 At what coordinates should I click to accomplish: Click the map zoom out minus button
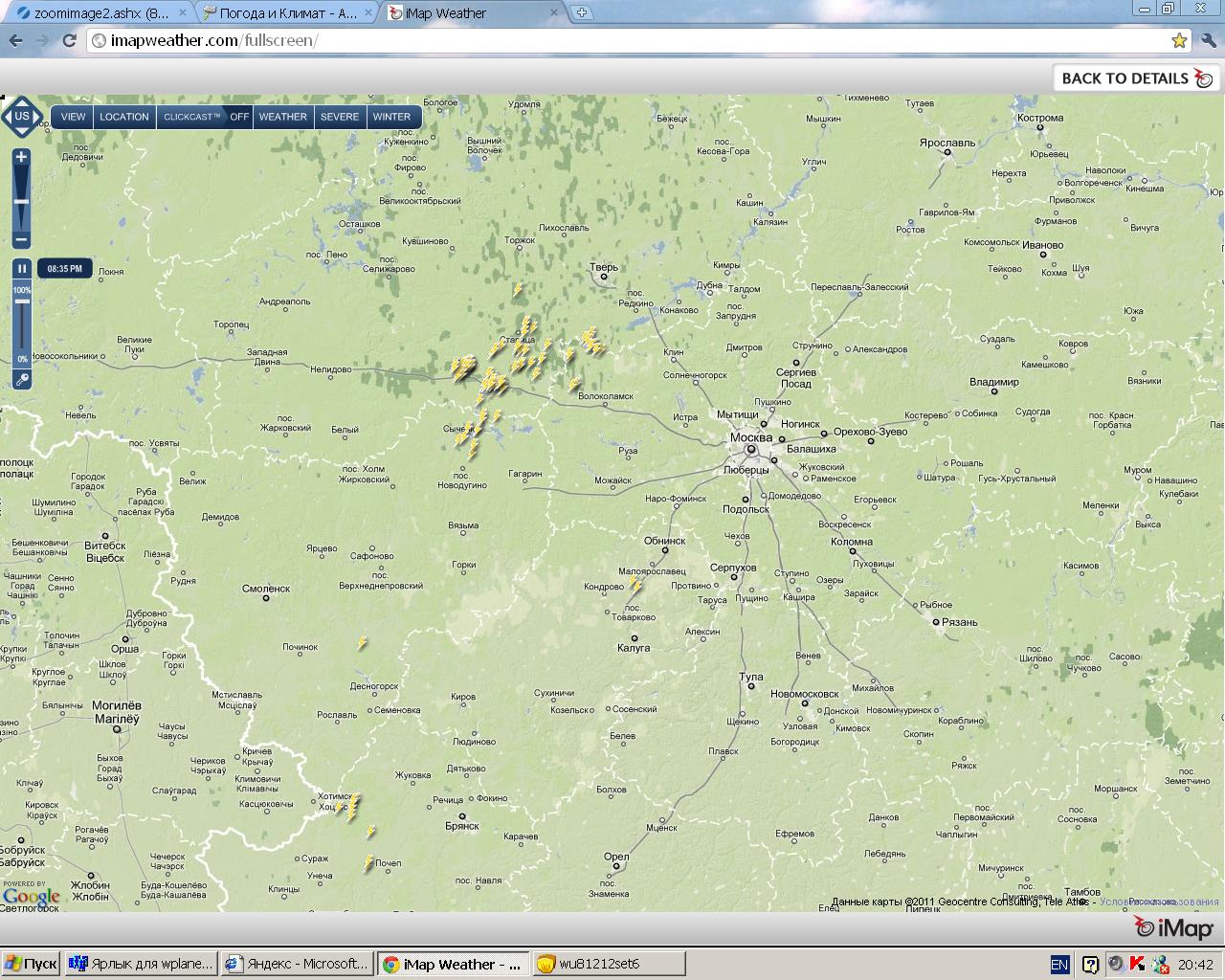point(21,238)
